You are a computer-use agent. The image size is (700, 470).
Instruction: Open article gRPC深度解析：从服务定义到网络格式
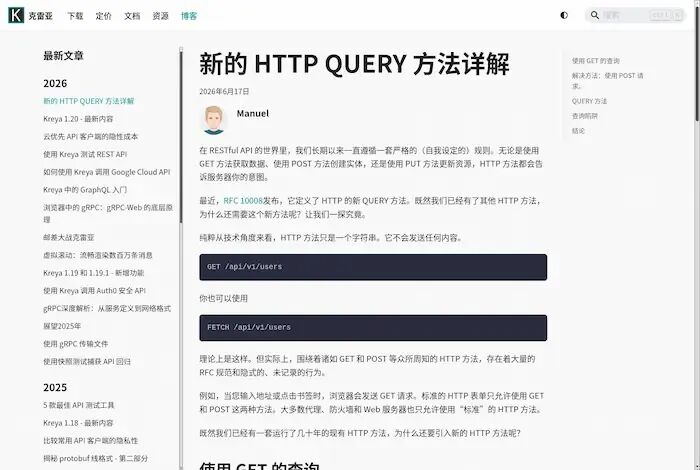click(x=107, y=308)
